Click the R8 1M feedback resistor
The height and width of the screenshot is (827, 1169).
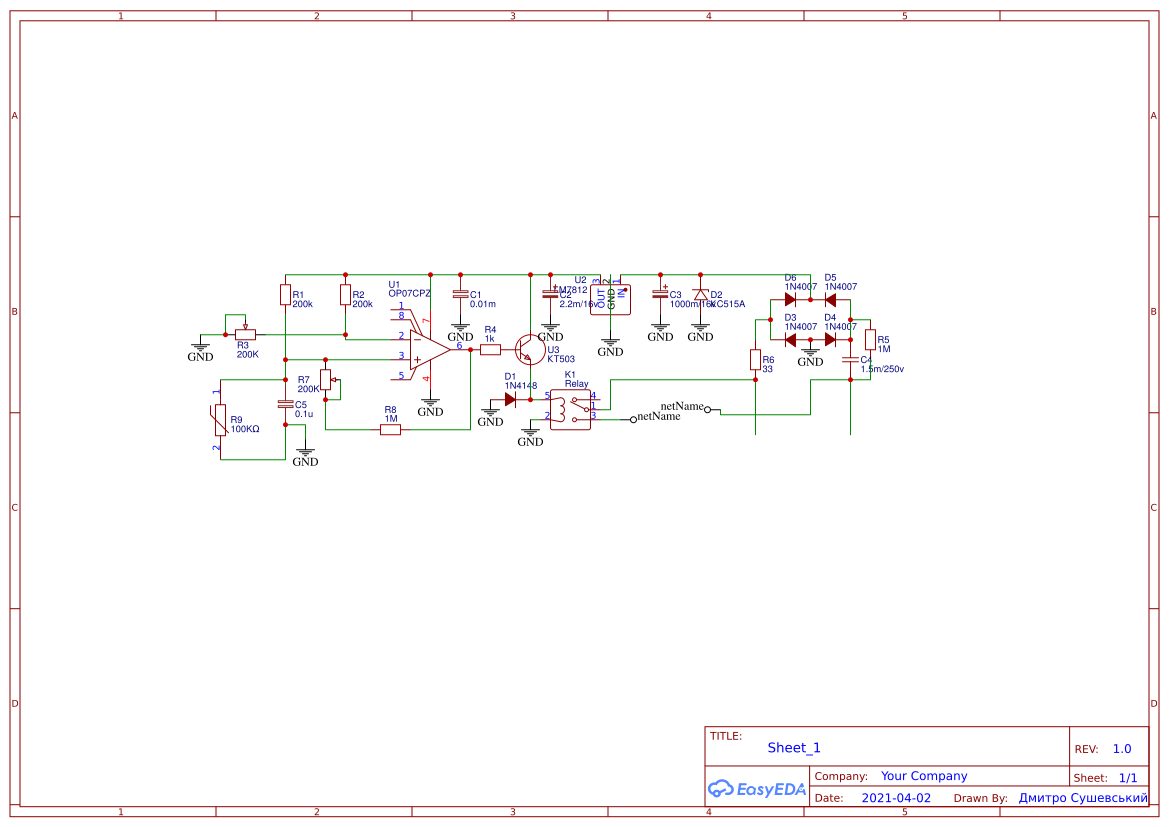tap(391, 430)
